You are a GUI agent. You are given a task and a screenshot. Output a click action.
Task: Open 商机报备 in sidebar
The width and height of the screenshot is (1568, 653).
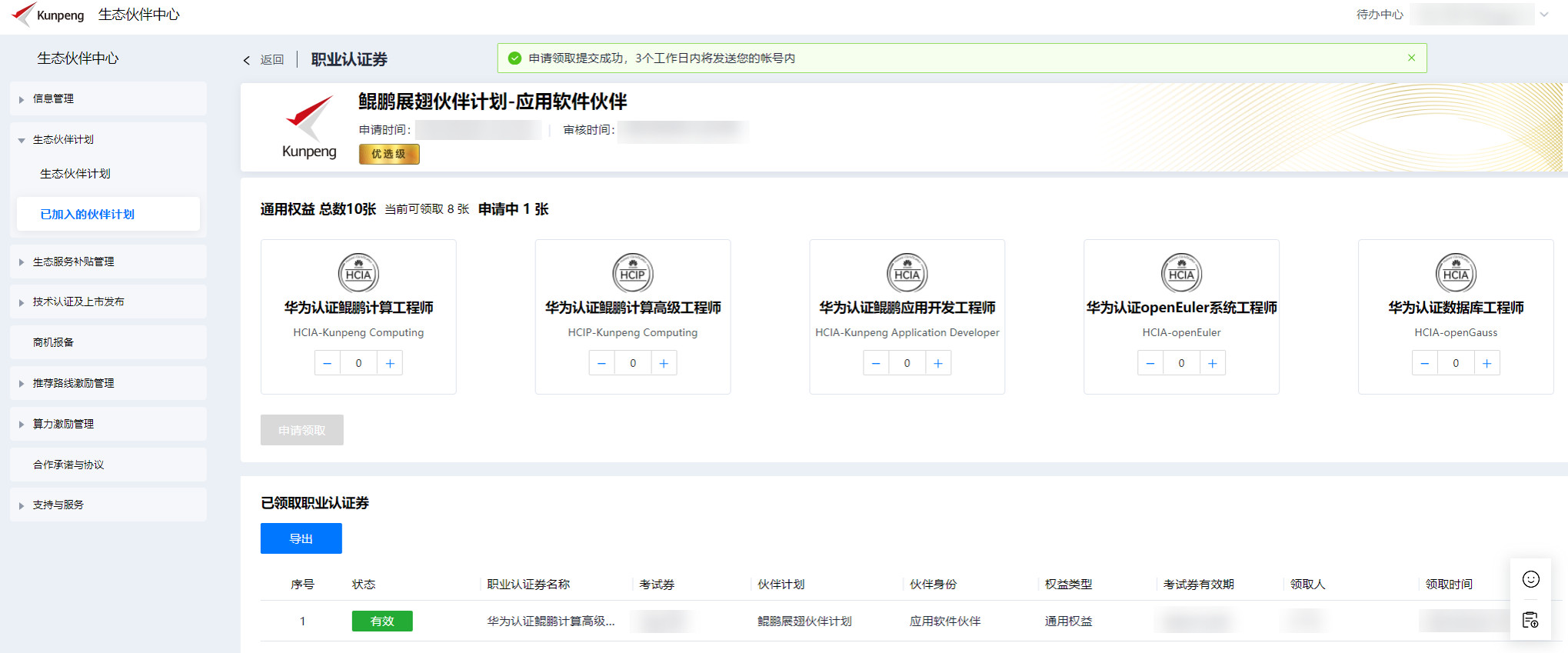tap(108, 342)
